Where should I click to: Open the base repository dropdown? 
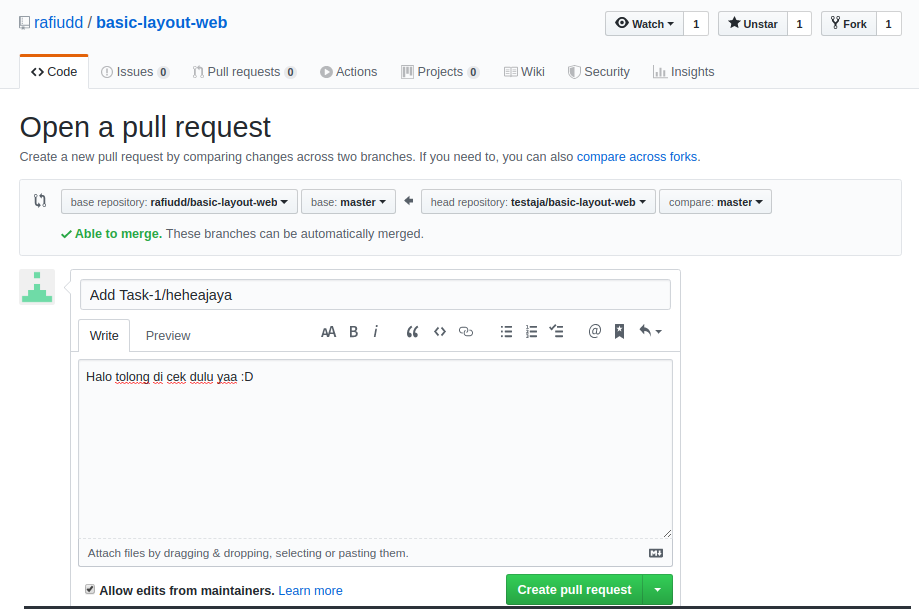[179, 202]
